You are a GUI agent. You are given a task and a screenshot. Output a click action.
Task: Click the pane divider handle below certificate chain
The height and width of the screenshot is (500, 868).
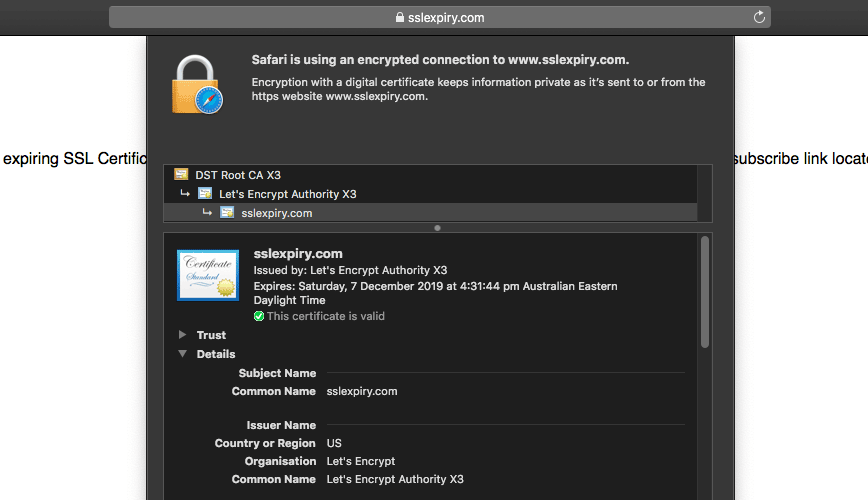click(437, 228)
